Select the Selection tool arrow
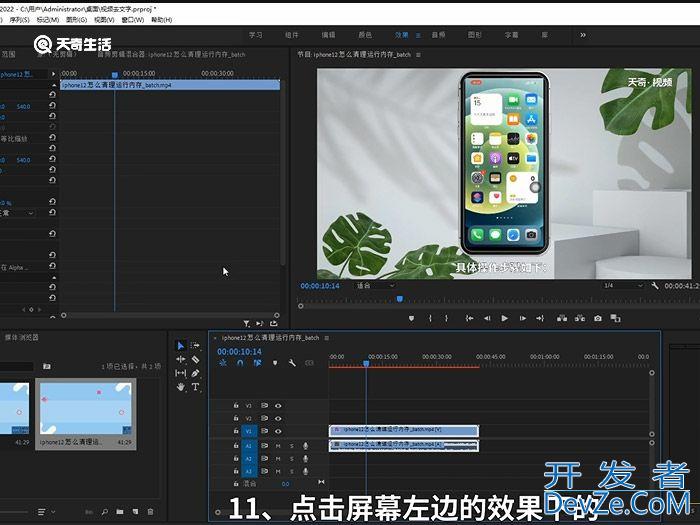The image size is (700, 525). coord(180,346)
